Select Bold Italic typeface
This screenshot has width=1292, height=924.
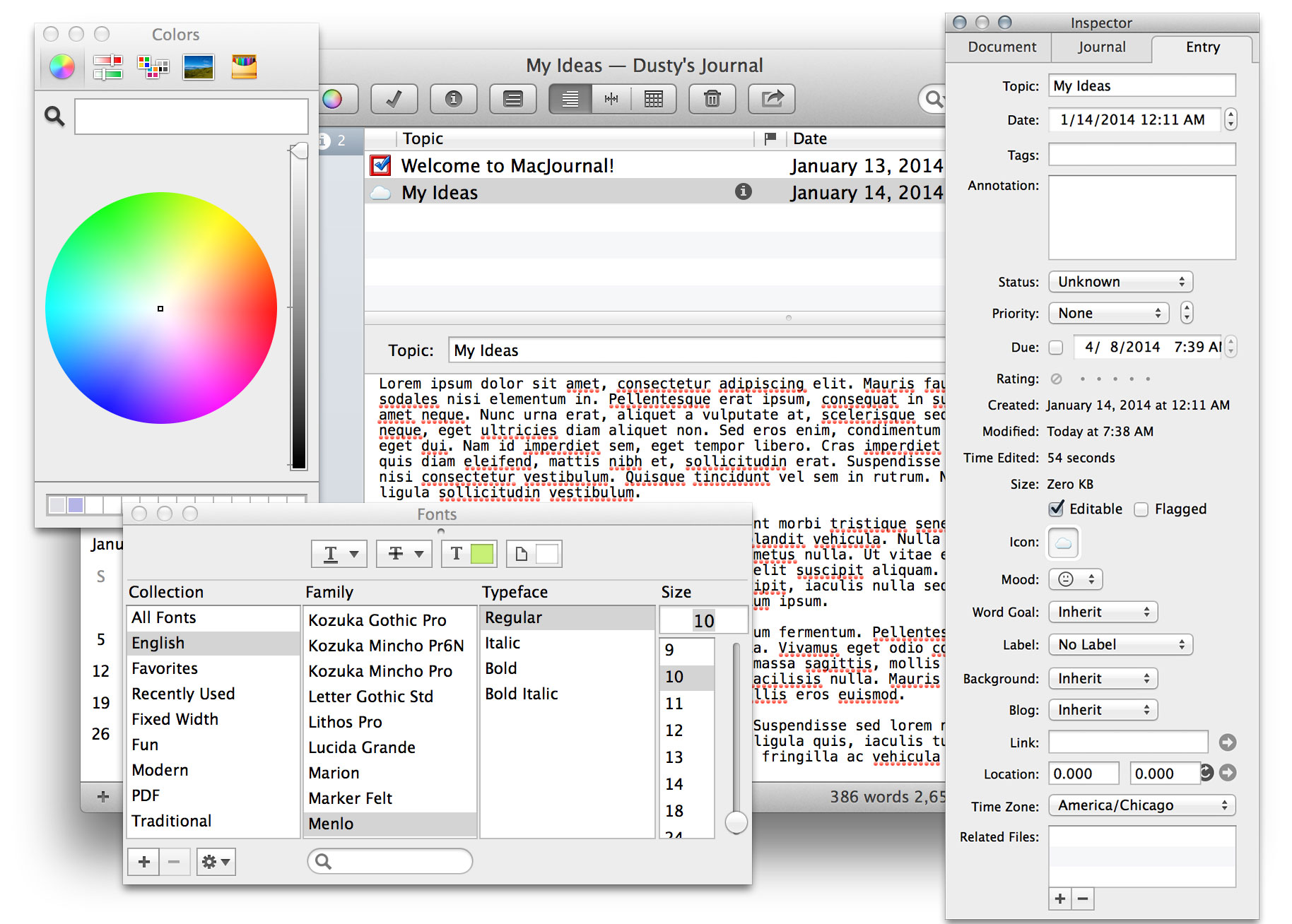(x=522, y=694)
